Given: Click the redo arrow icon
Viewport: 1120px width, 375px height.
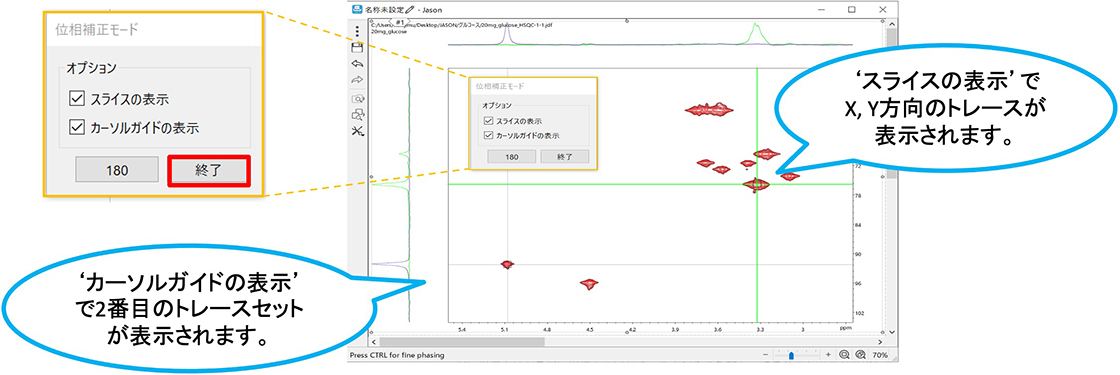Looking at the screenshot, I should (358, 79).
